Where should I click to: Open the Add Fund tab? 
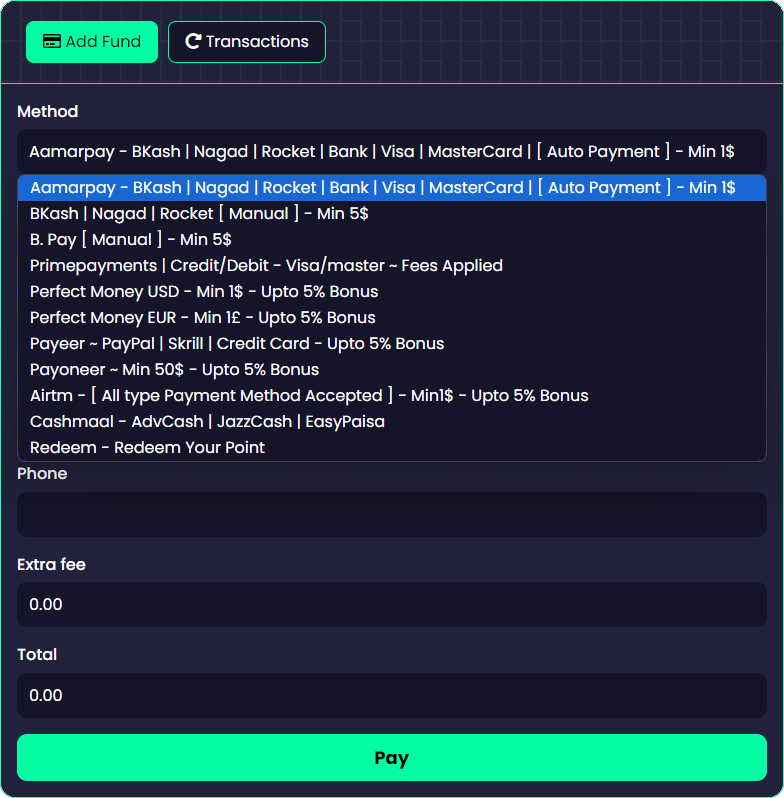92,42
